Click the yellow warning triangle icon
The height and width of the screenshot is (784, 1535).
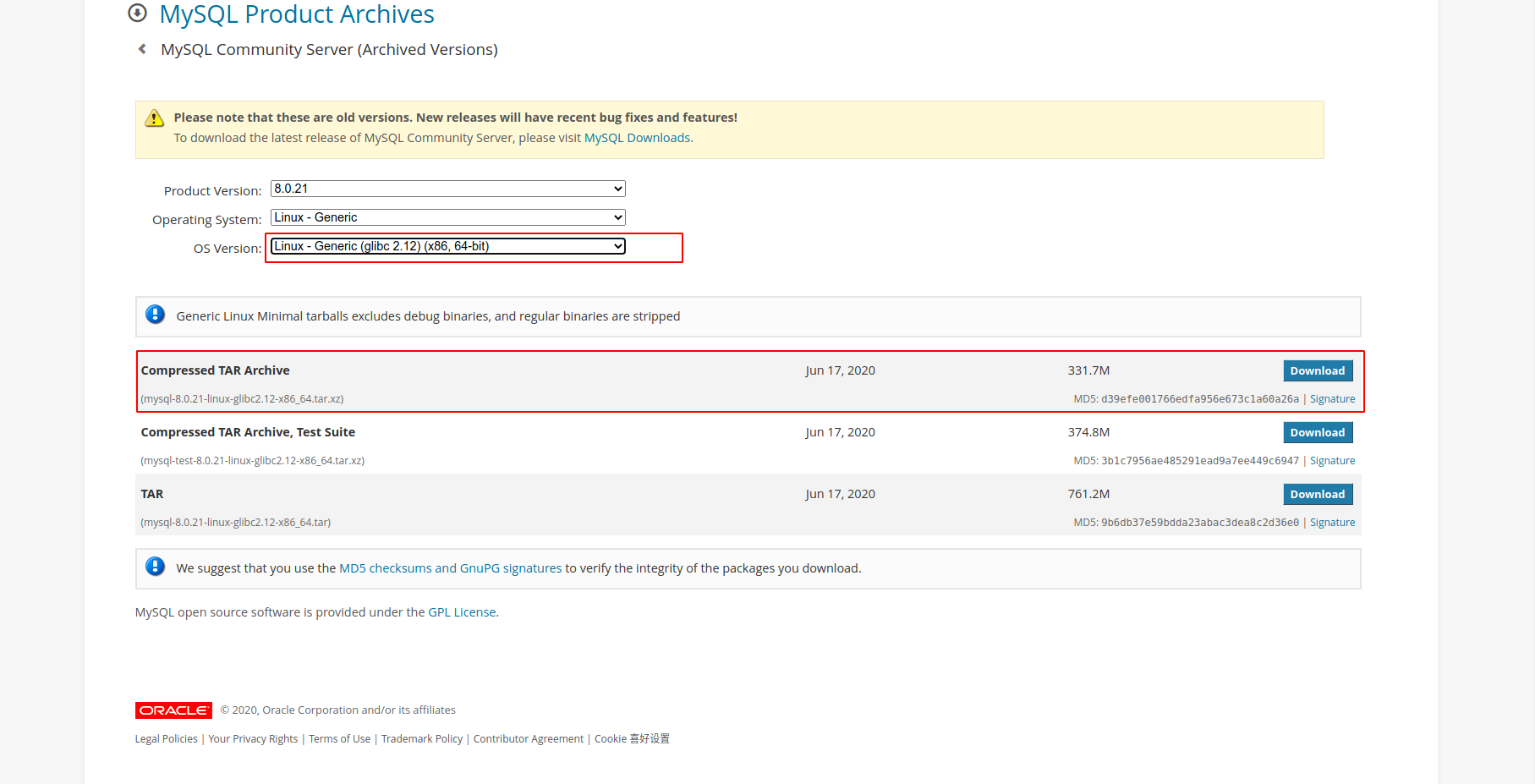154,118
